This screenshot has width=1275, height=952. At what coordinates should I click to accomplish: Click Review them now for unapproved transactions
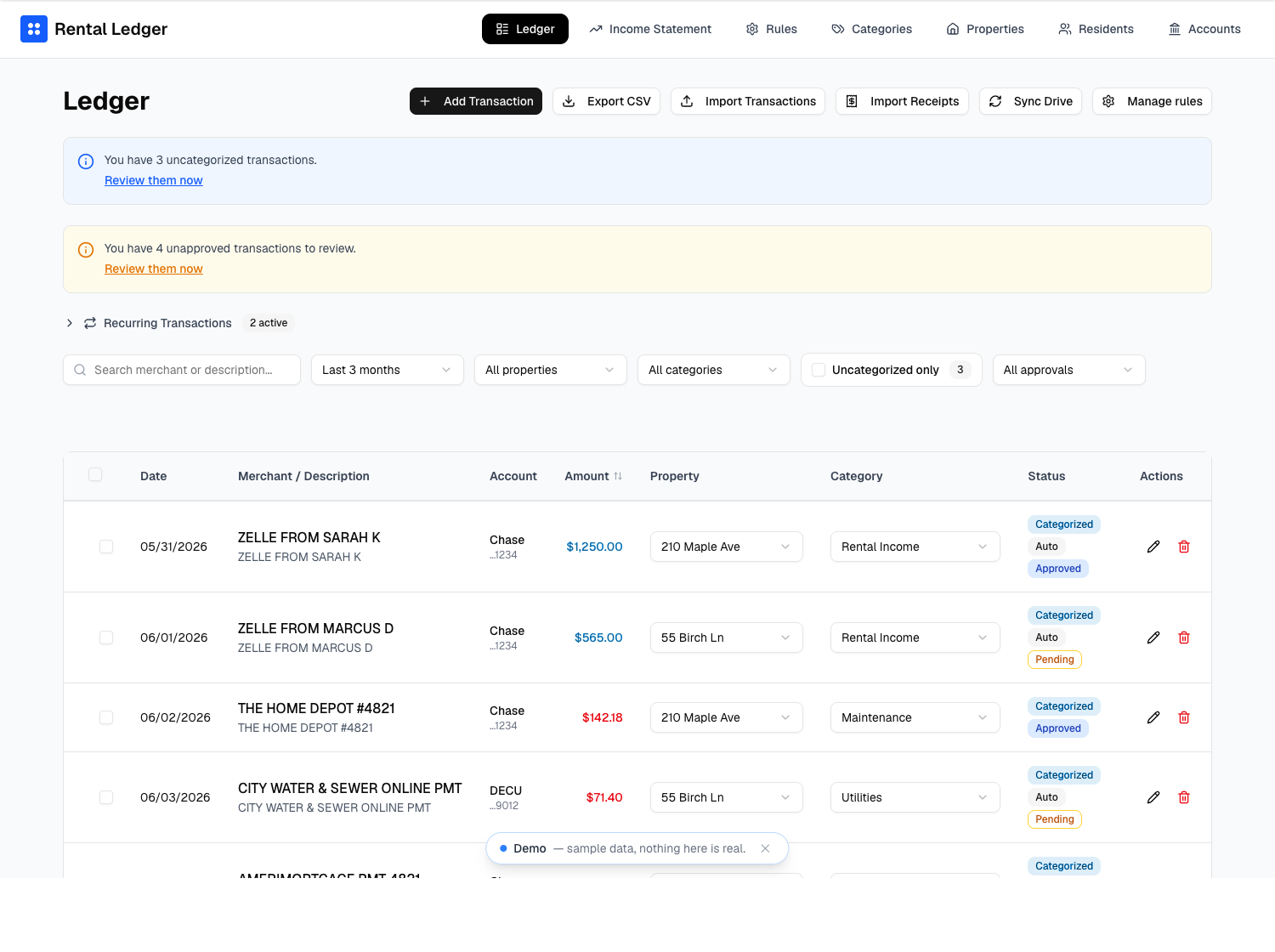[154, 269]
